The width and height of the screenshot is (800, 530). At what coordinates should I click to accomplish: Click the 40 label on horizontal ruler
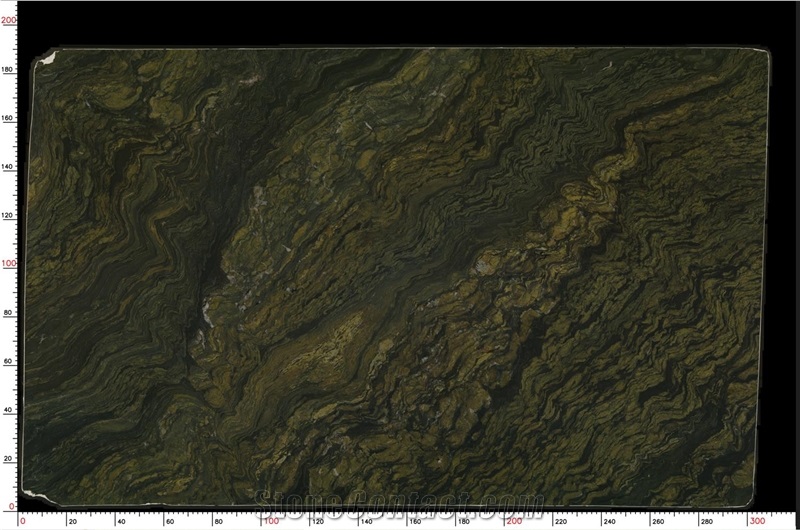coord(121,521)
